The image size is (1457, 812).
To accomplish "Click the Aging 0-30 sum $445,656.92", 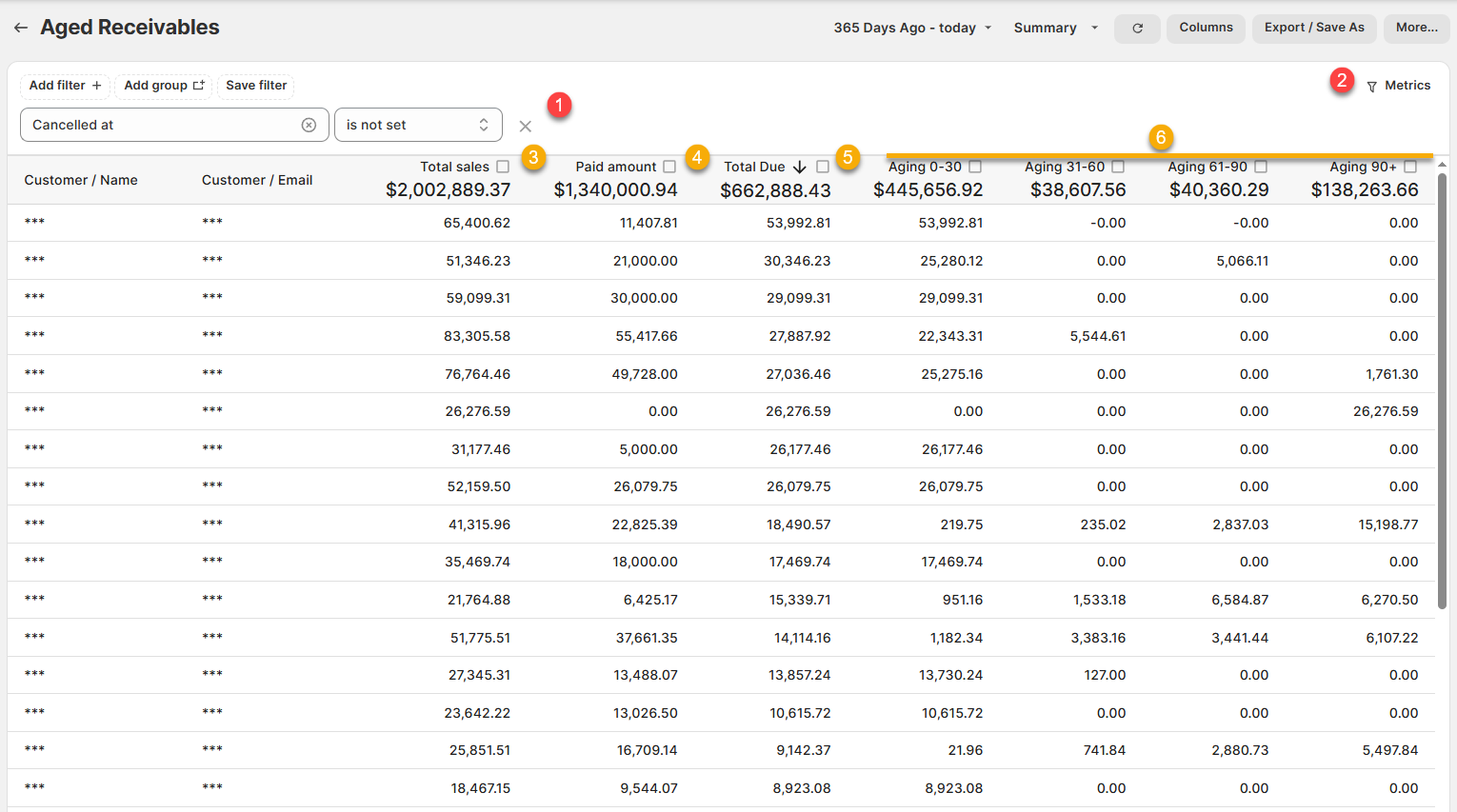I will click(x=928, y=190).
